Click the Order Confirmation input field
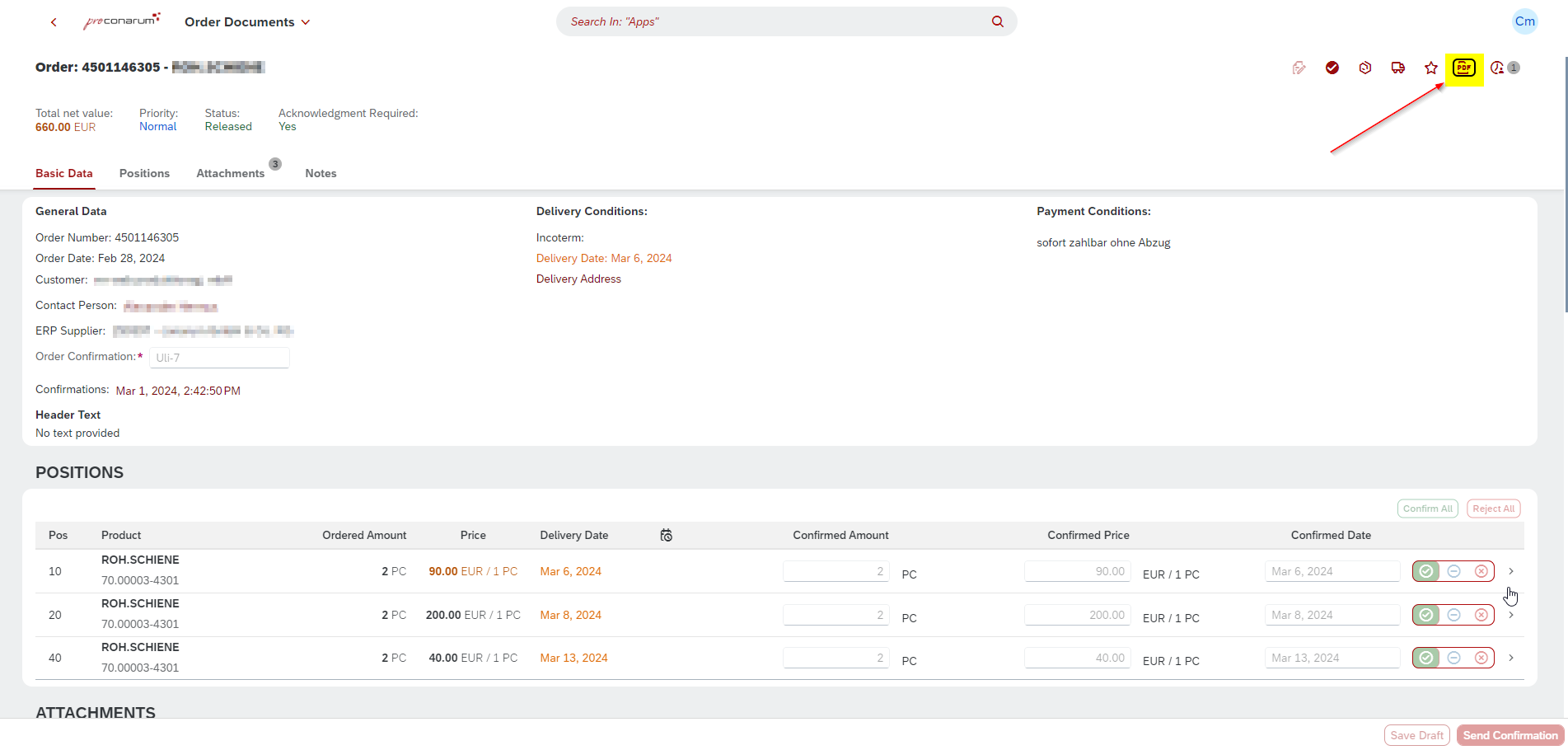1568x750 pixels. [x=219, y=358]
